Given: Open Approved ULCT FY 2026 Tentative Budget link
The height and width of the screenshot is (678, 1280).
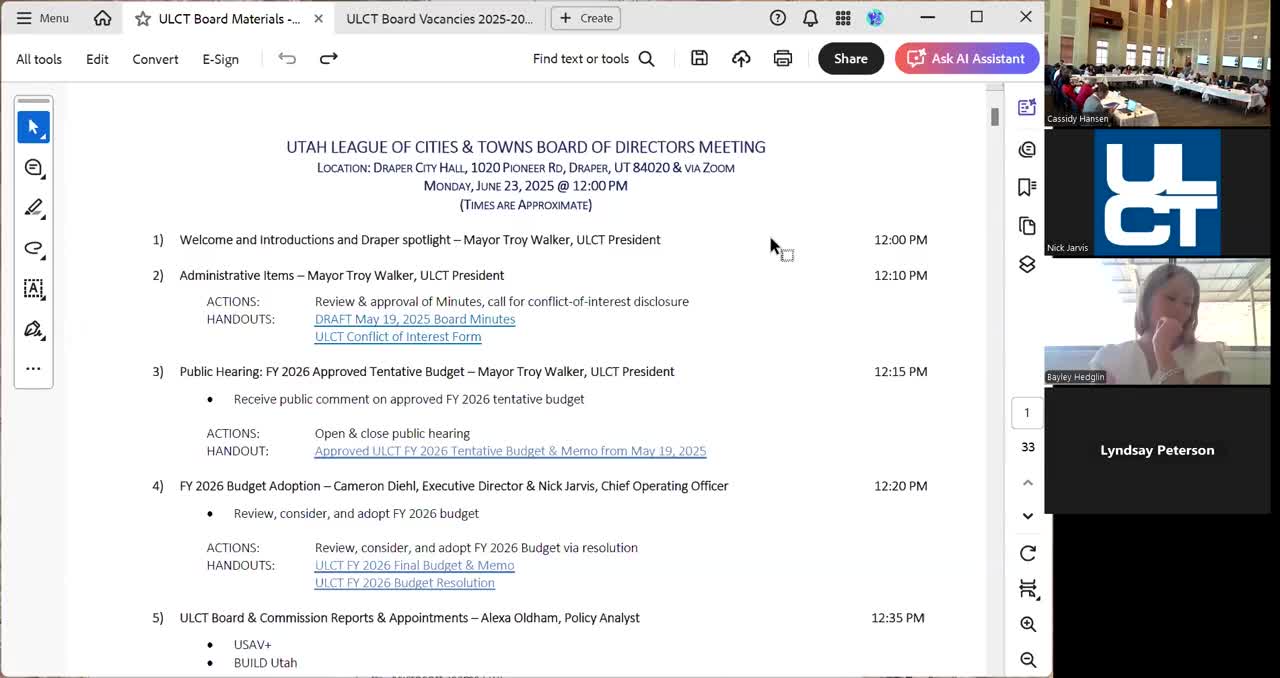Looking at the screenshot, I should pos(510,451).
